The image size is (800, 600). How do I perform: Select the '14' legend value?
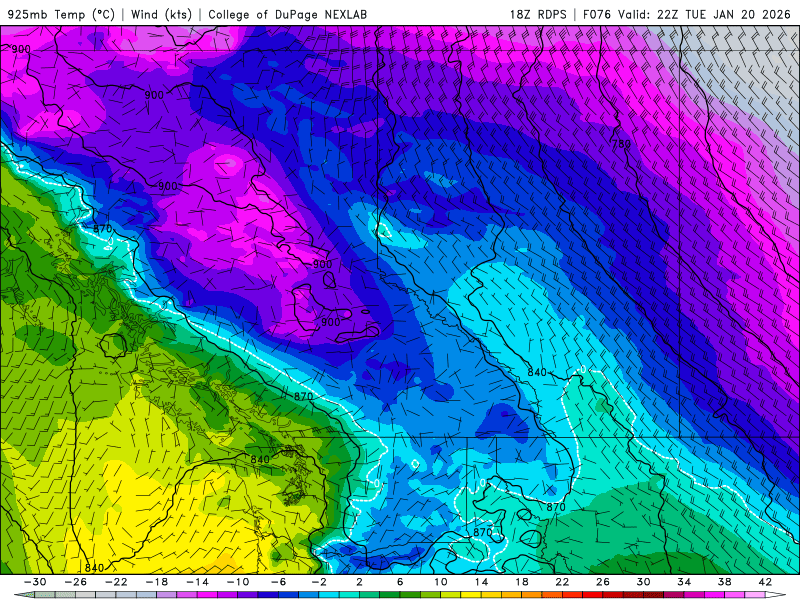pyautogui.click(x=482, y=582)
